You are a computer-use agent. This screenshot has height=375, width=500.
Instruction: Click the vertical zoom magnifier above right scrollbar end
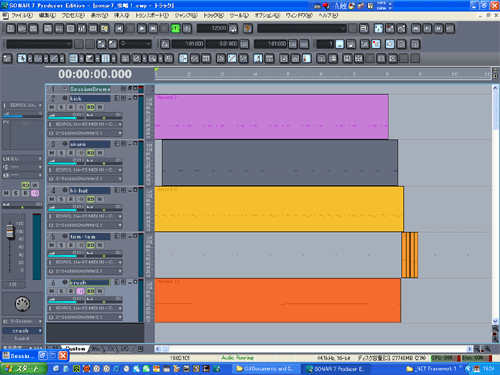(x=495, y=328)
